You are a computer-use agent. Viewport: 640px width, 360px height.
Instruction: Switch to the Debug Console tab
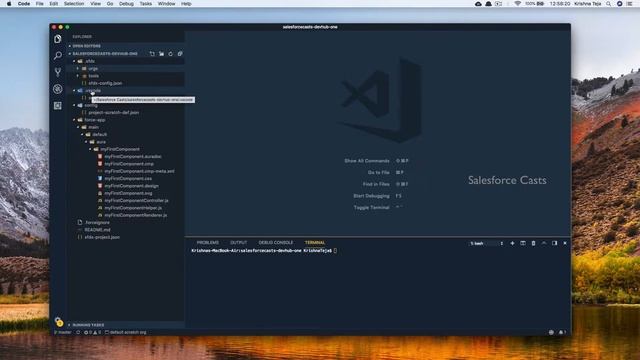[x=276, y=242]
